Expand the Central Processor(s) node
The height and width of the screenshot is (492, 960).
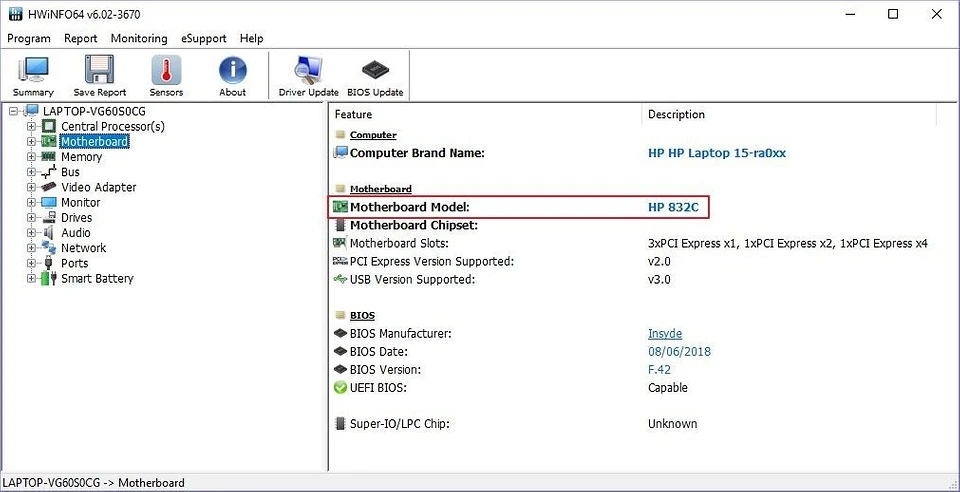32,127
